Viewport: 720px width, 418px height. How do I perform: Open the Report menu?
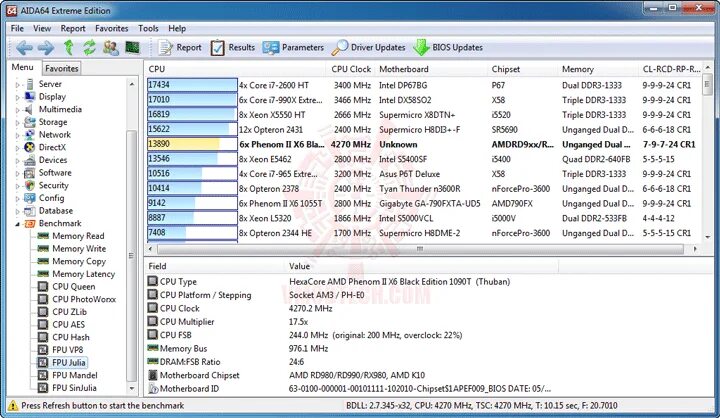73,28
